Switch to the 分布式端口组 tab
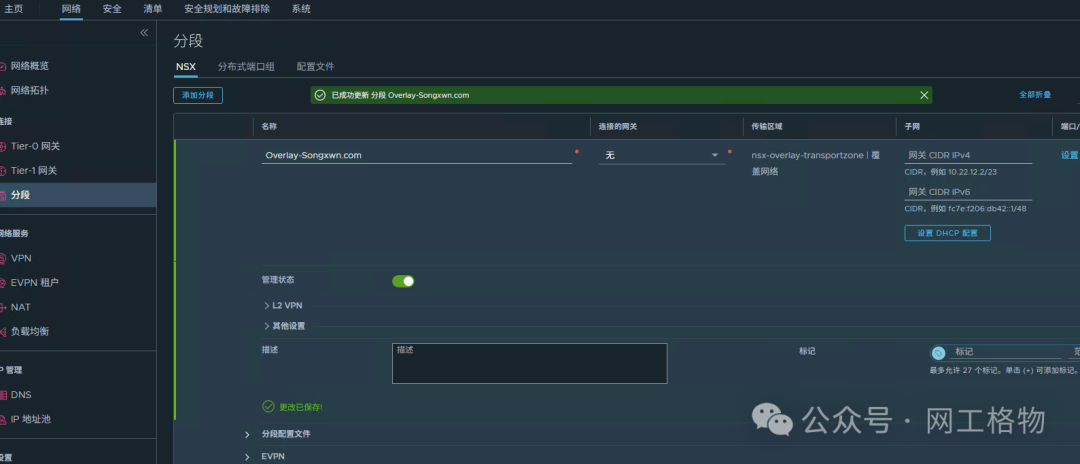The height and width of the screenshot is (464, 1080). click(x=246, y=67)
